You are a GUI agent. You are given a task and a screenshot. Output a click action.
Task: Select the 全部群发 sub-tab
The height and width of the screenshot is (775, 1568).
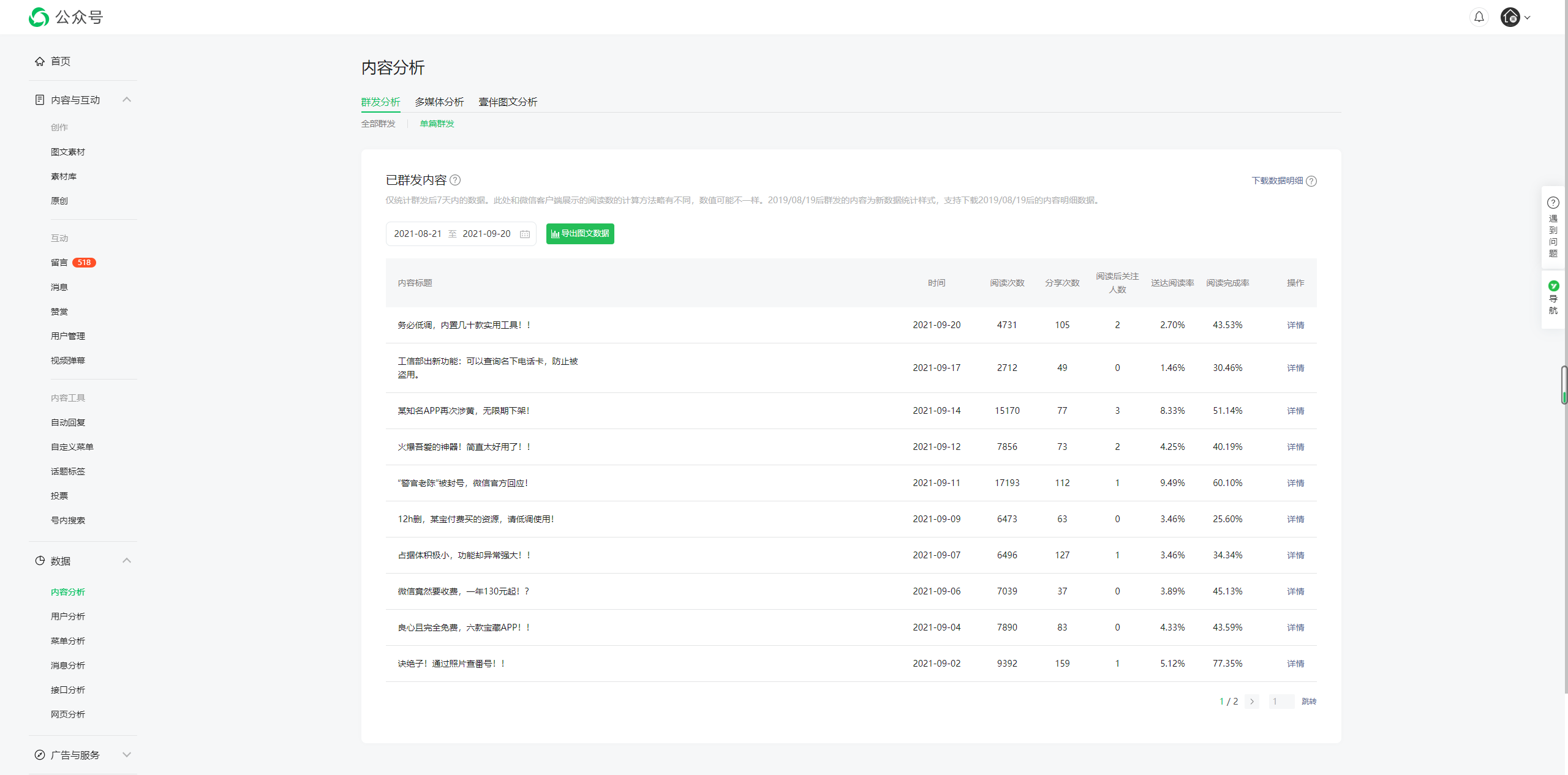[x=378, y=124]
